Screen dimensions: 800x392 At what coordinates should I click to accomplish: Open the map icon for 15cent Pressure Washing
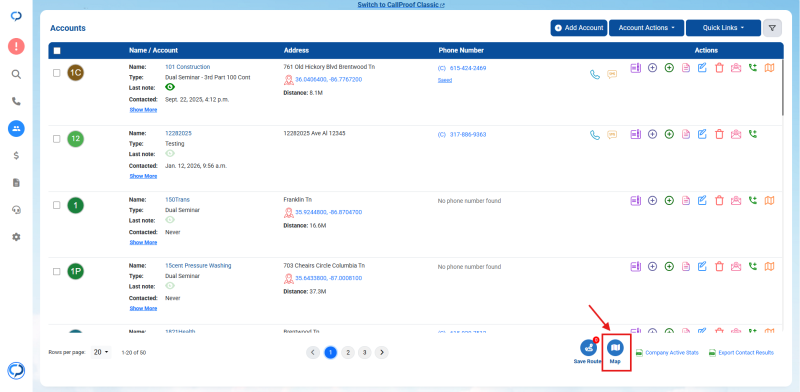(x=769, y=266)
